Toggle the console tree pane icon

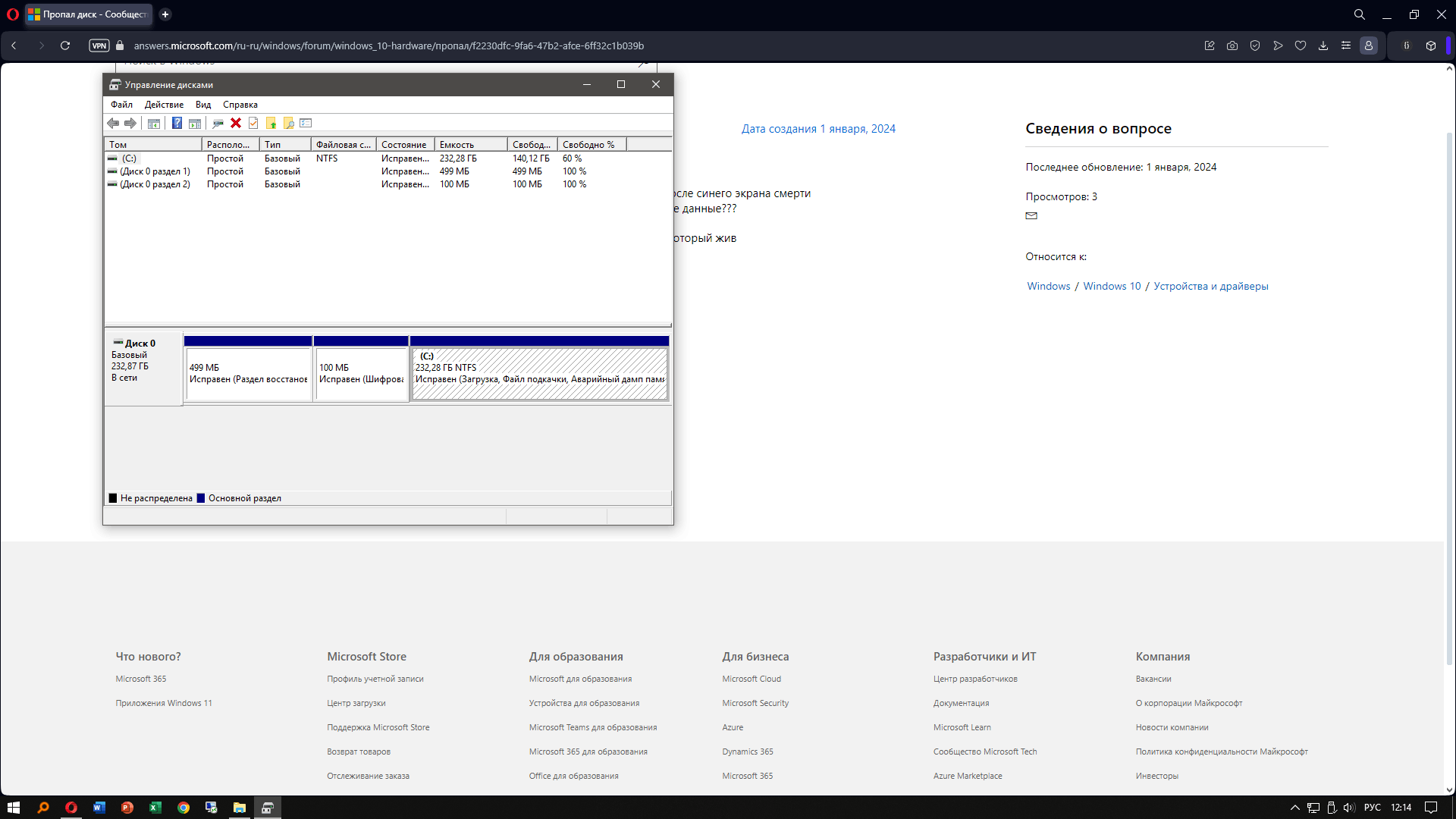point(154,123)
